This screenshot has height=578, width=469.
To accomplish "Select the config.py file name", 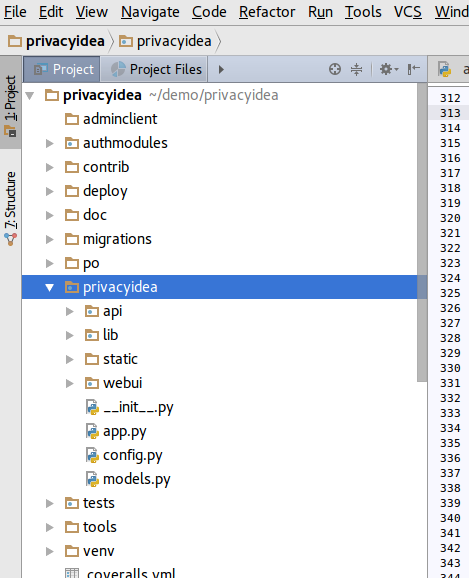I will [x=133, y=456].
